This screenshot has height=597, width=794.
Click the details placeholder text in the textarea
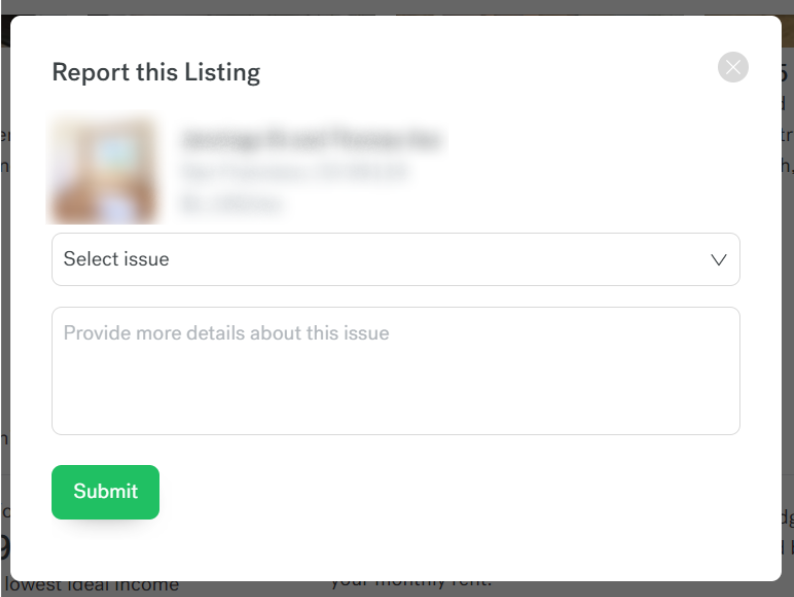(x=226, y=333)
